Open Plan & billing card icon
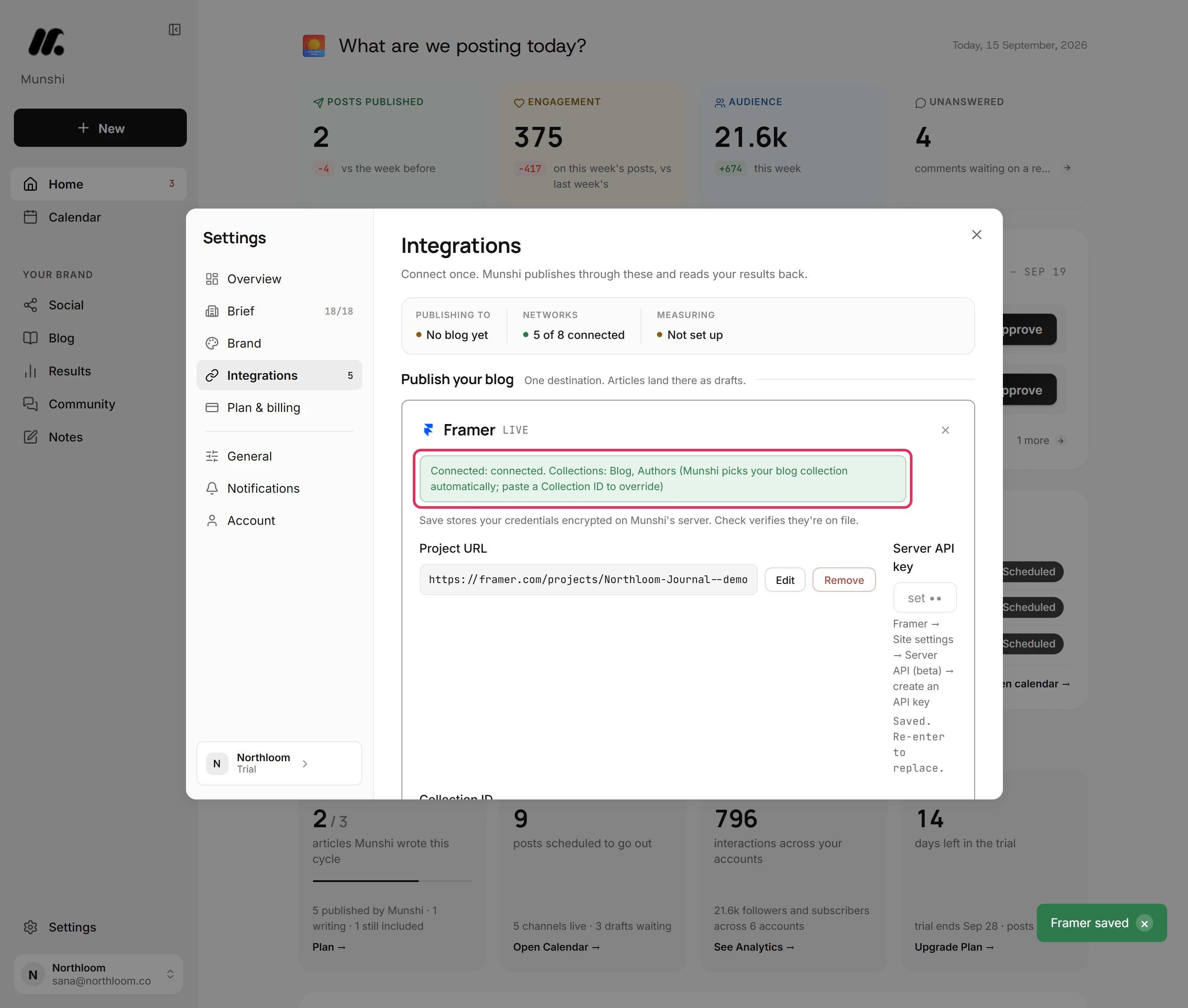Viewport: 1188px width, 1008px height. (x=212, y=408)
